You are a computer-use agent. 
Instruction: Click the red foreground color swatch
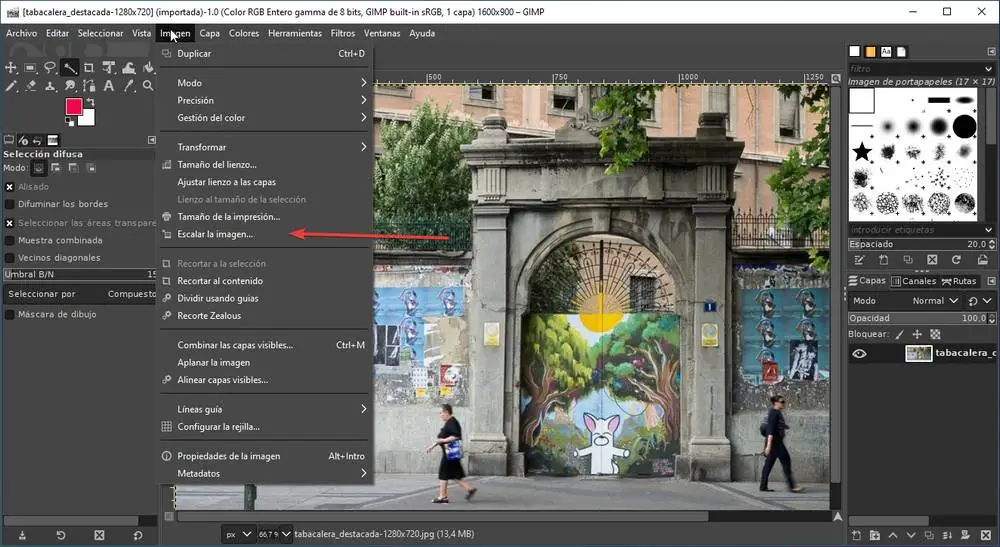click(74, 106)
